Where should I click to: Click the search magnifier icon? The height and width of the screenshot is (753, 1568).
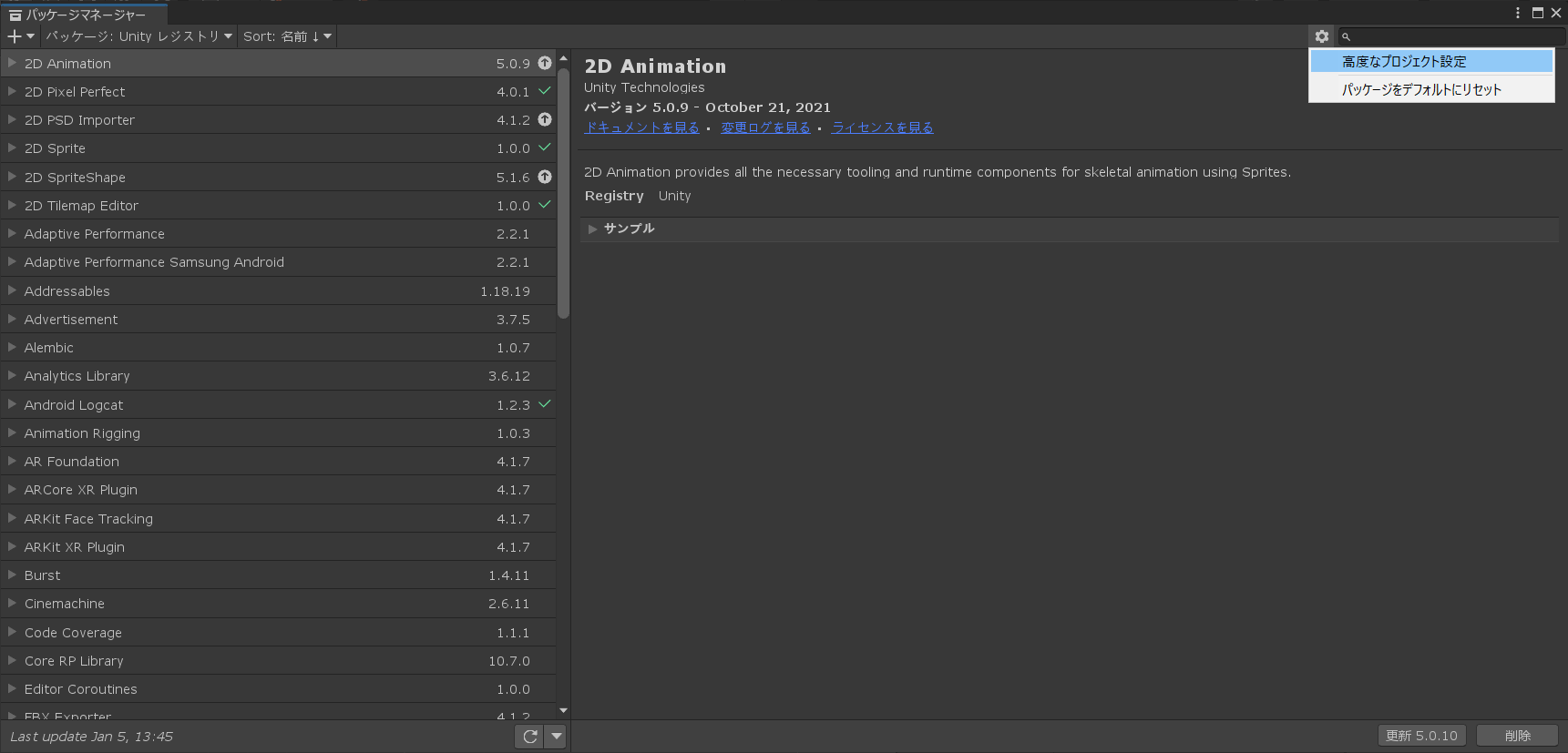[1346, 37]
